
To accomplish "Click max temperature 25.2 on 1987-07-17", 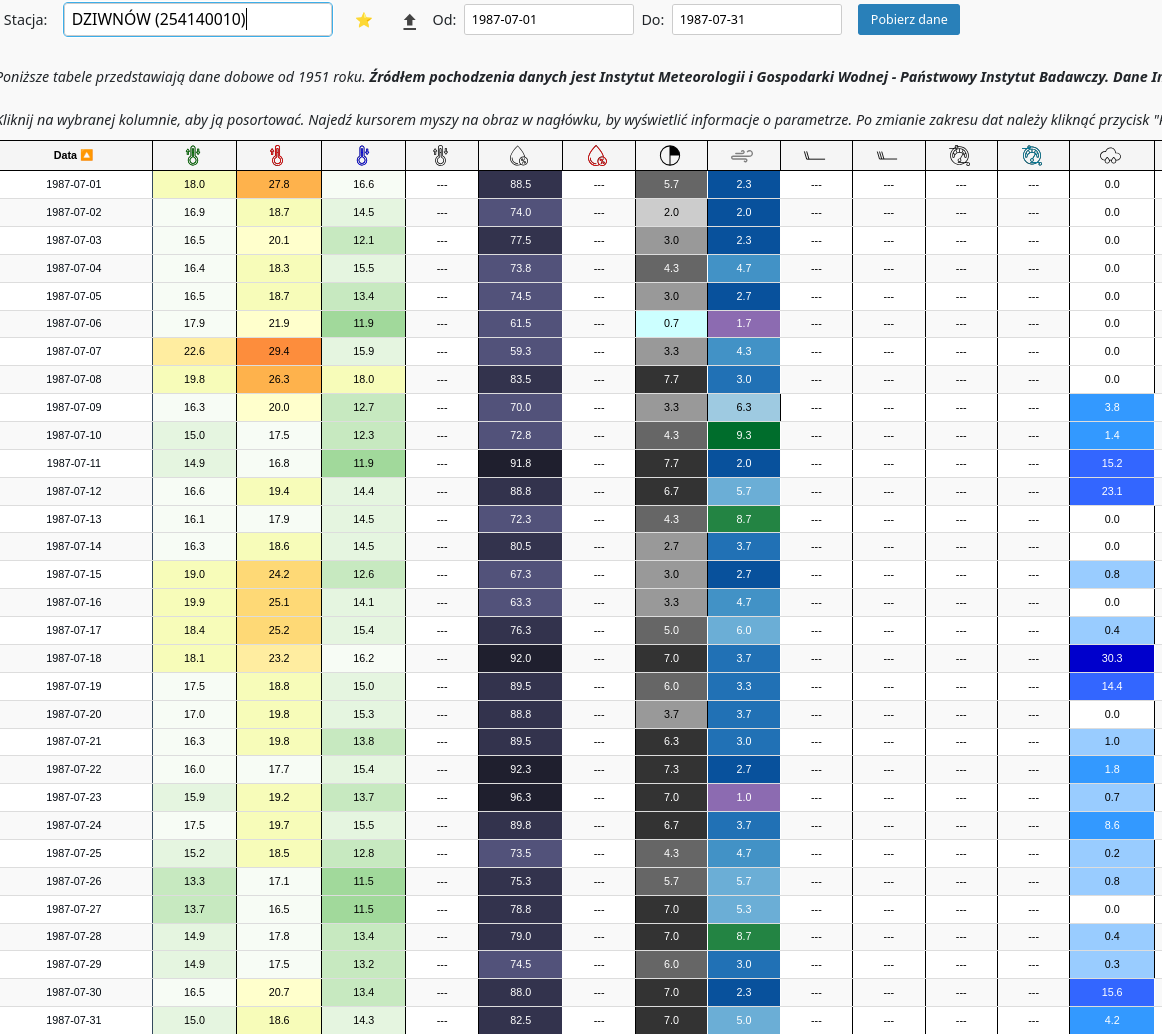I will point(279,630).
